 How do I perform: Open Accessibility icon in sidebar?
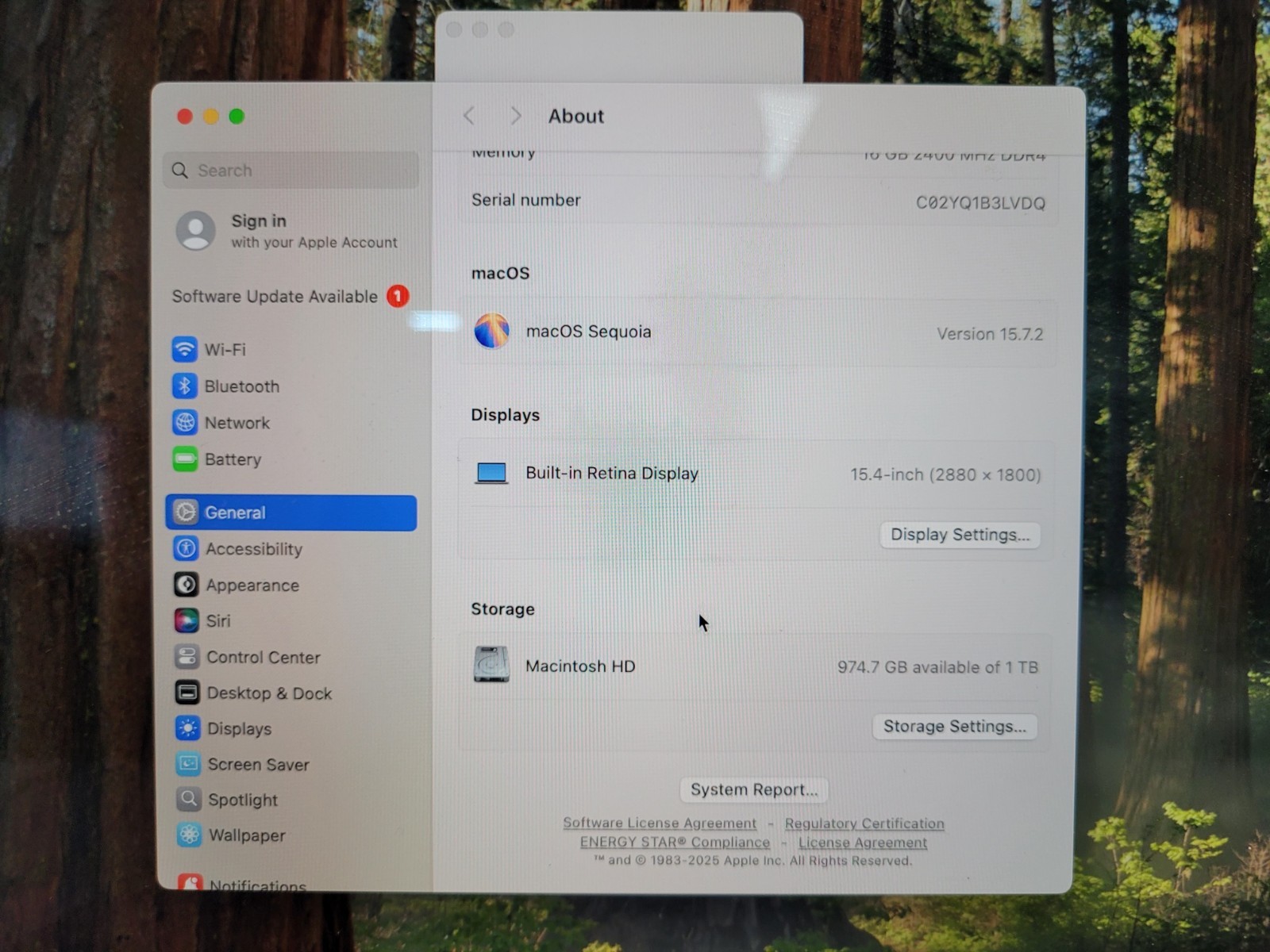186,548
